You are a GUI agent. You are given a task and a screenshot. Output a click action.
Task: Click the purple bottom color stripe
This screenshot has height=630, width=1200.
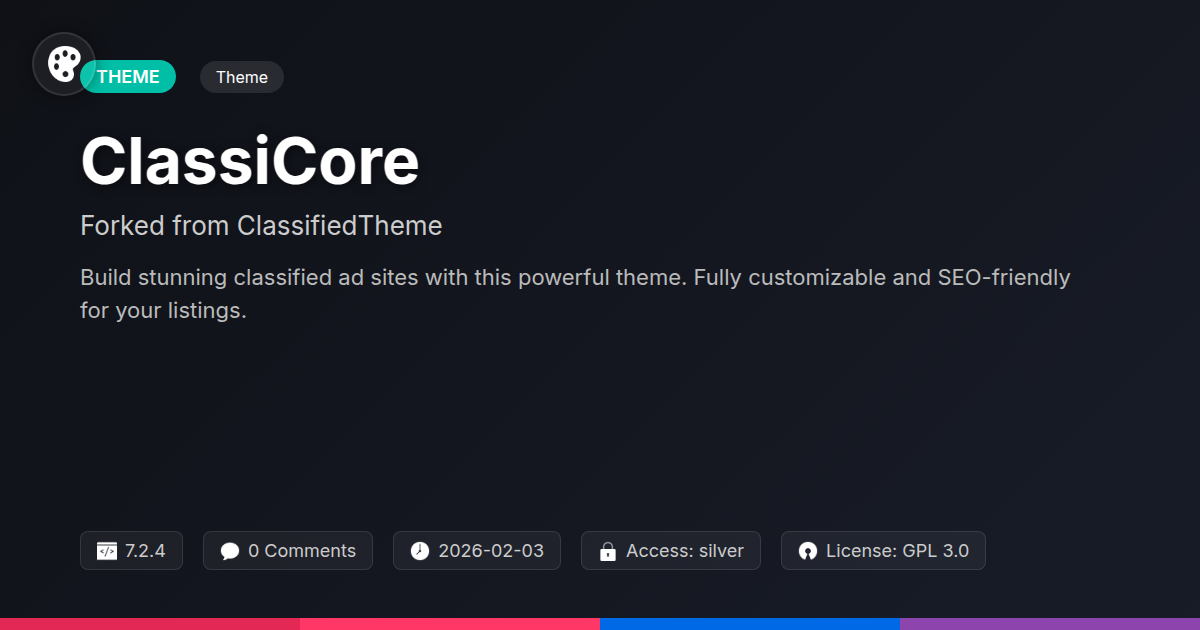[x=1050, y=623]
